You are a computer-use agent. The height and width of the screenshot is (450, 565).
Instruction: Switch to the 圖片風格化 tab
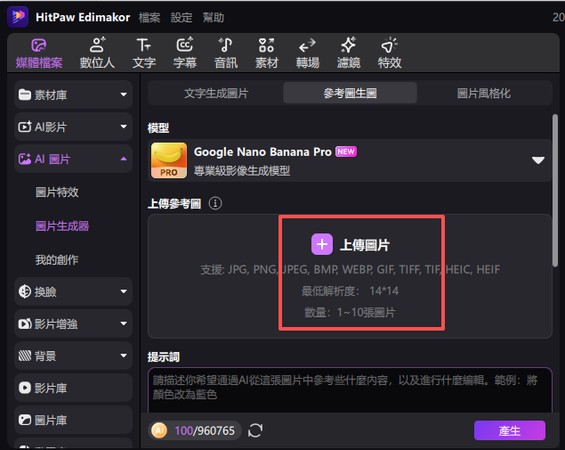click(x=484, y=93)
